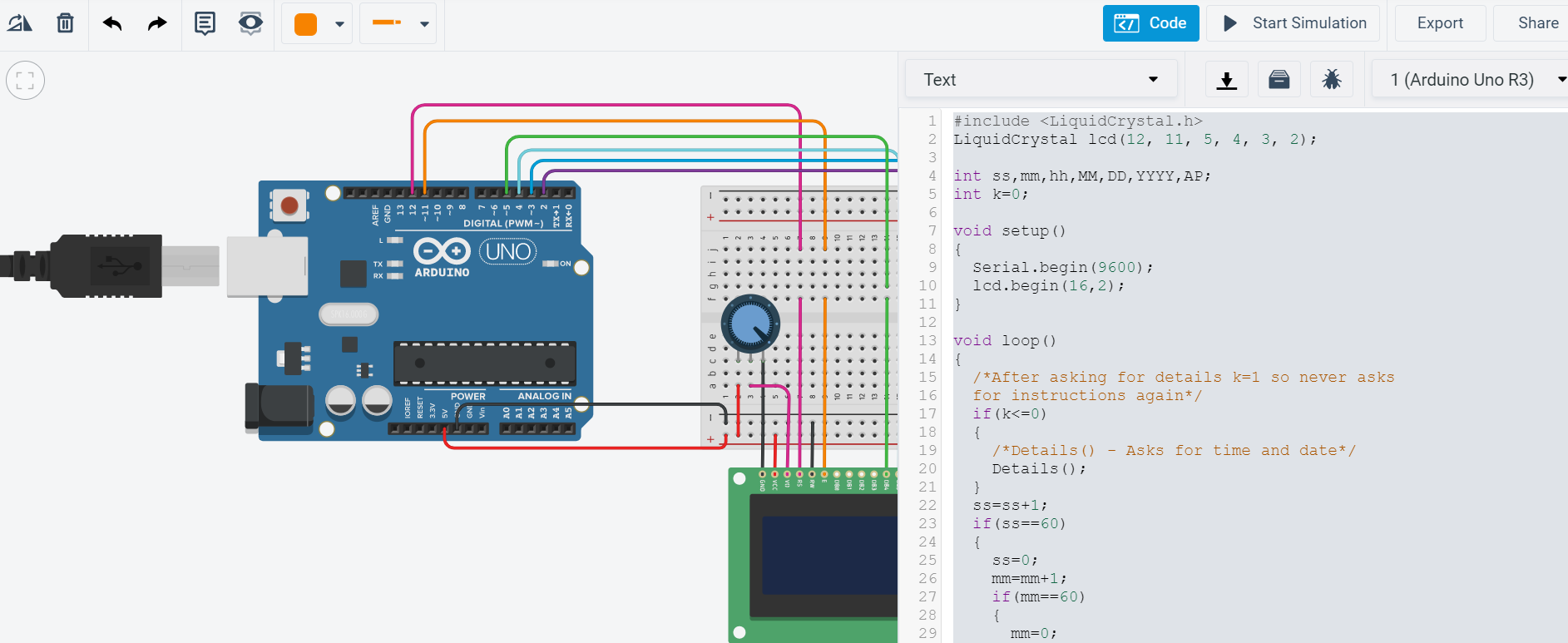Image resolution: width=1568 pixels, height=643 pixels.
Task: Open the Text editing mode dropdown
Action: (1041, 80)
